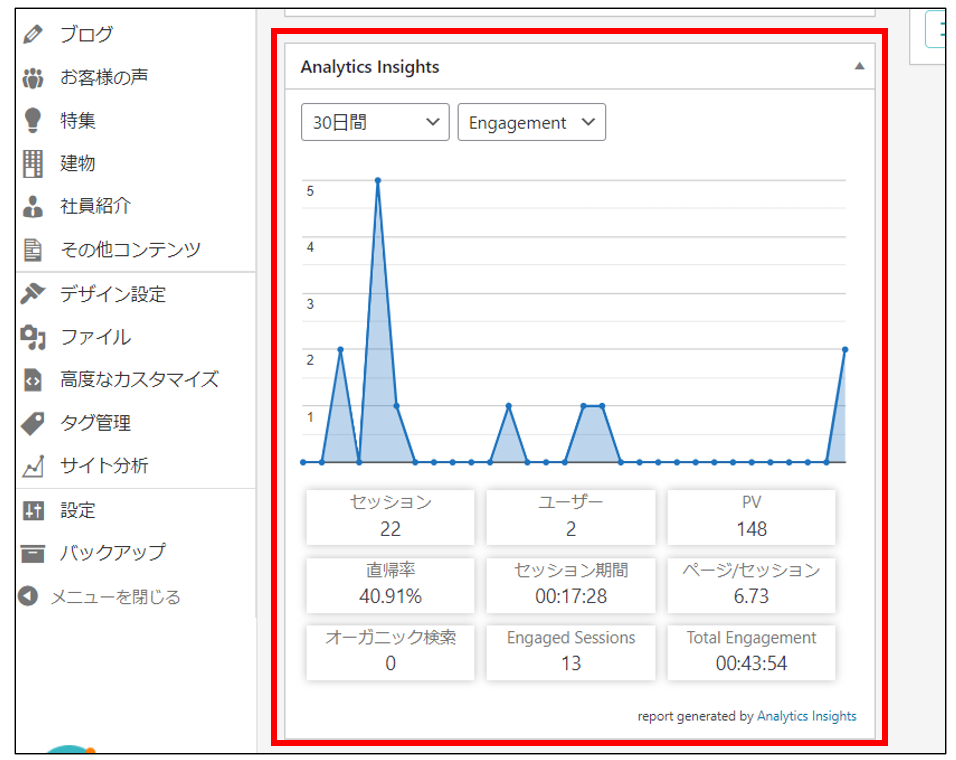Click the pencil icon beside ブログ
Viewport: 956px width, 760px height.
tap(33, 34)
